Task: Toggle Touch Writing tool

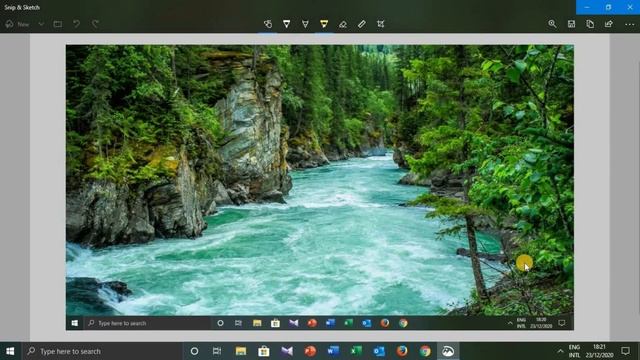Action: pos(268,24)
